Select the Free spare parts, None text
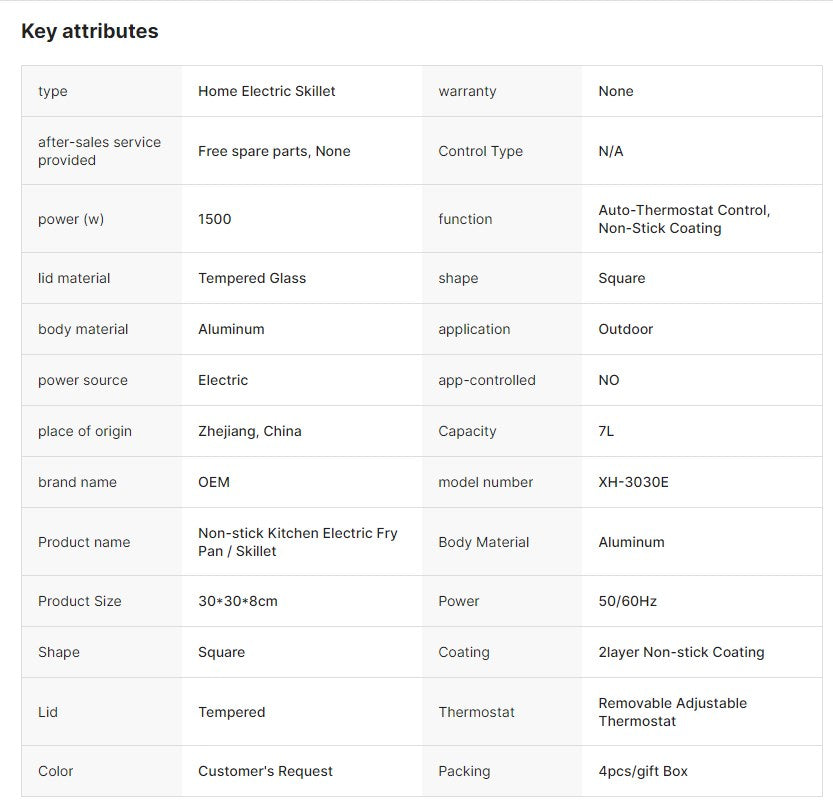The image size is (833, 810). (274, 151)
